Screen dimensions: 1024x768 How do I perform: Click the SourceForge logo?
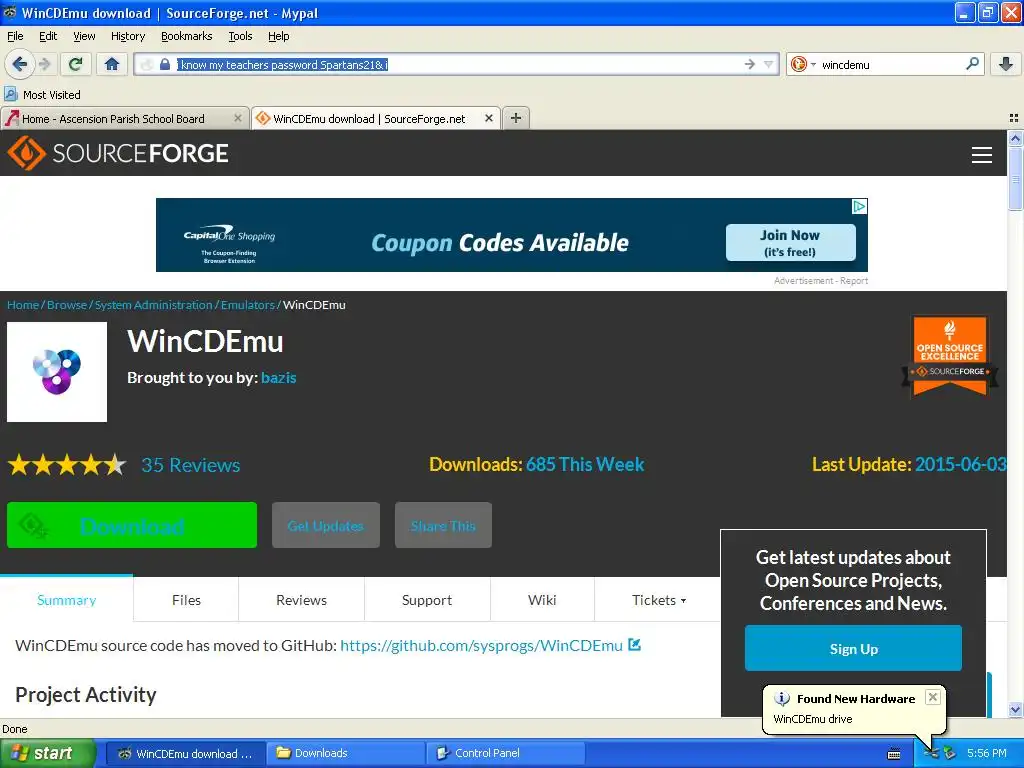point(118,153)
